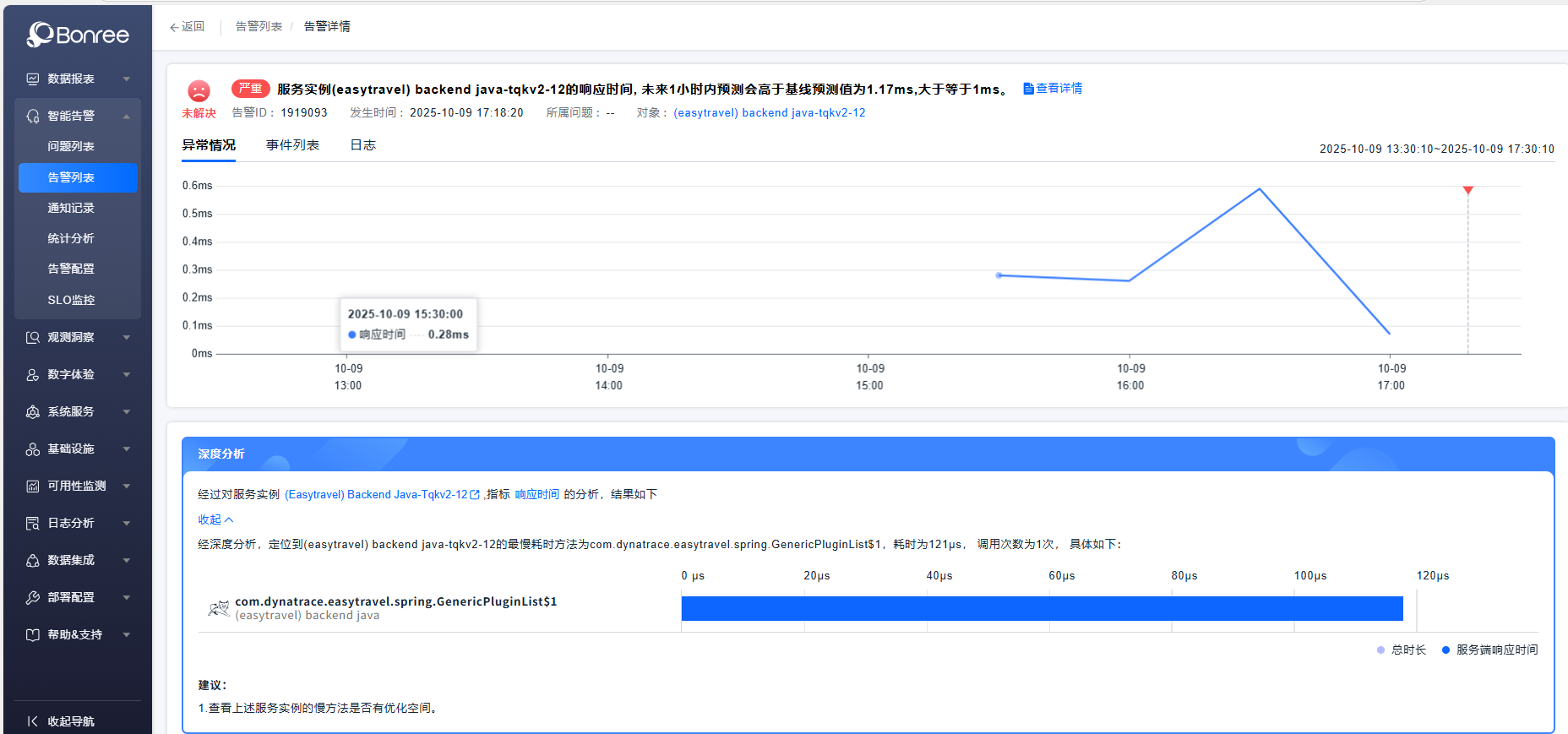Expand the 数据报表 menu arrow

pos(127,79)
